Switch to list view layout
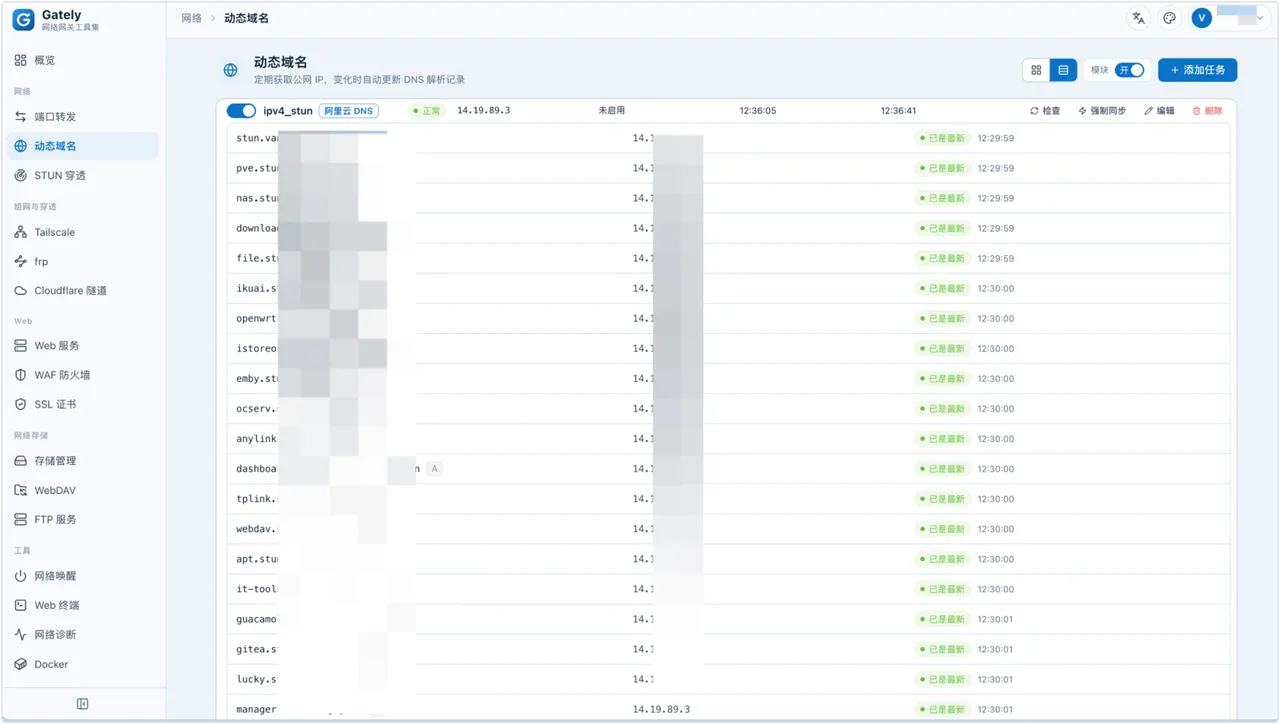This screenshot has width=1280, height=724. tap(1063, 70)
